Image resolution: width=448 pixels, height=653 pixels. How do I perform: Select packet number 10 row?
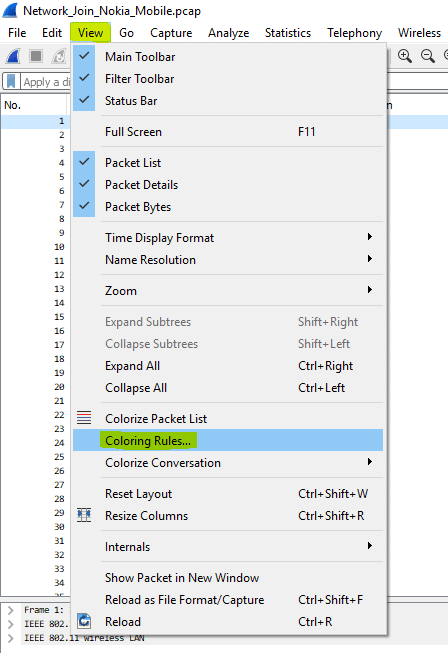pos(35,247)
